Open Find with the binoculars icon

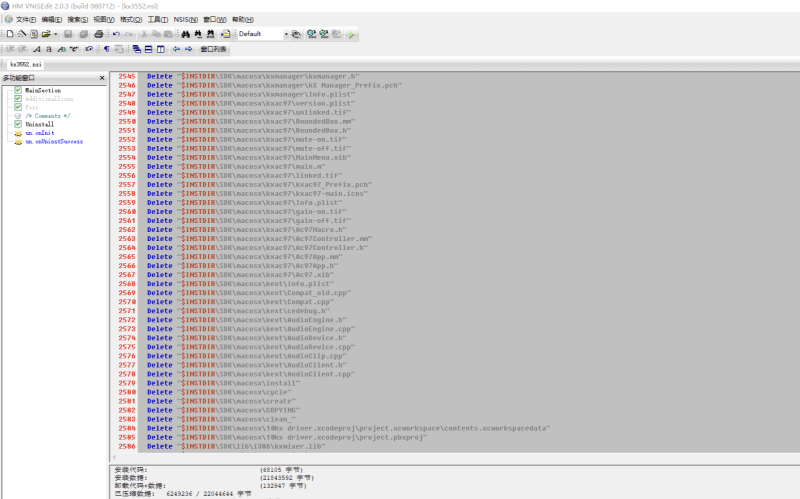click(186, 34)
